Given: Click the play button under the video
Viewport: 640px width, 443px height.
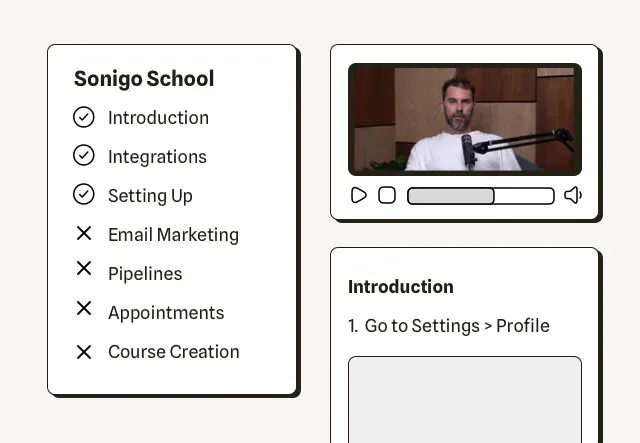Looking at the screenshot, I should point(358,195).
